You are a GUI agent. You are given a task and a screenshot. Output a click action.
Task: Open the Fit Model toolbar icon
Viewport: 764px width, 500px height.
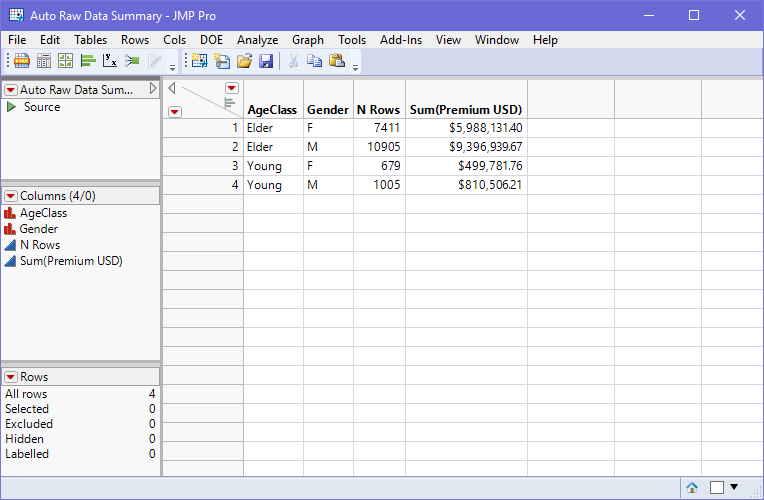pos(132,60)
